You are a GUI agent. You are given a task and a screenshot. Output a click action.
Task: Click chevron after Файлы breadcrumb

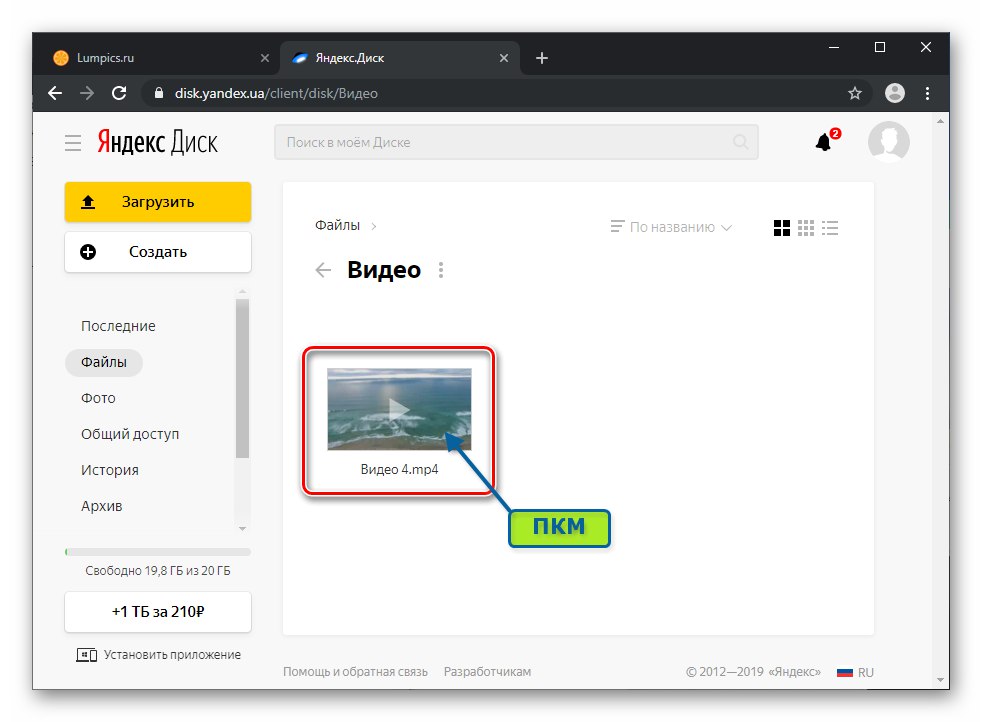[x=373, y=226]
